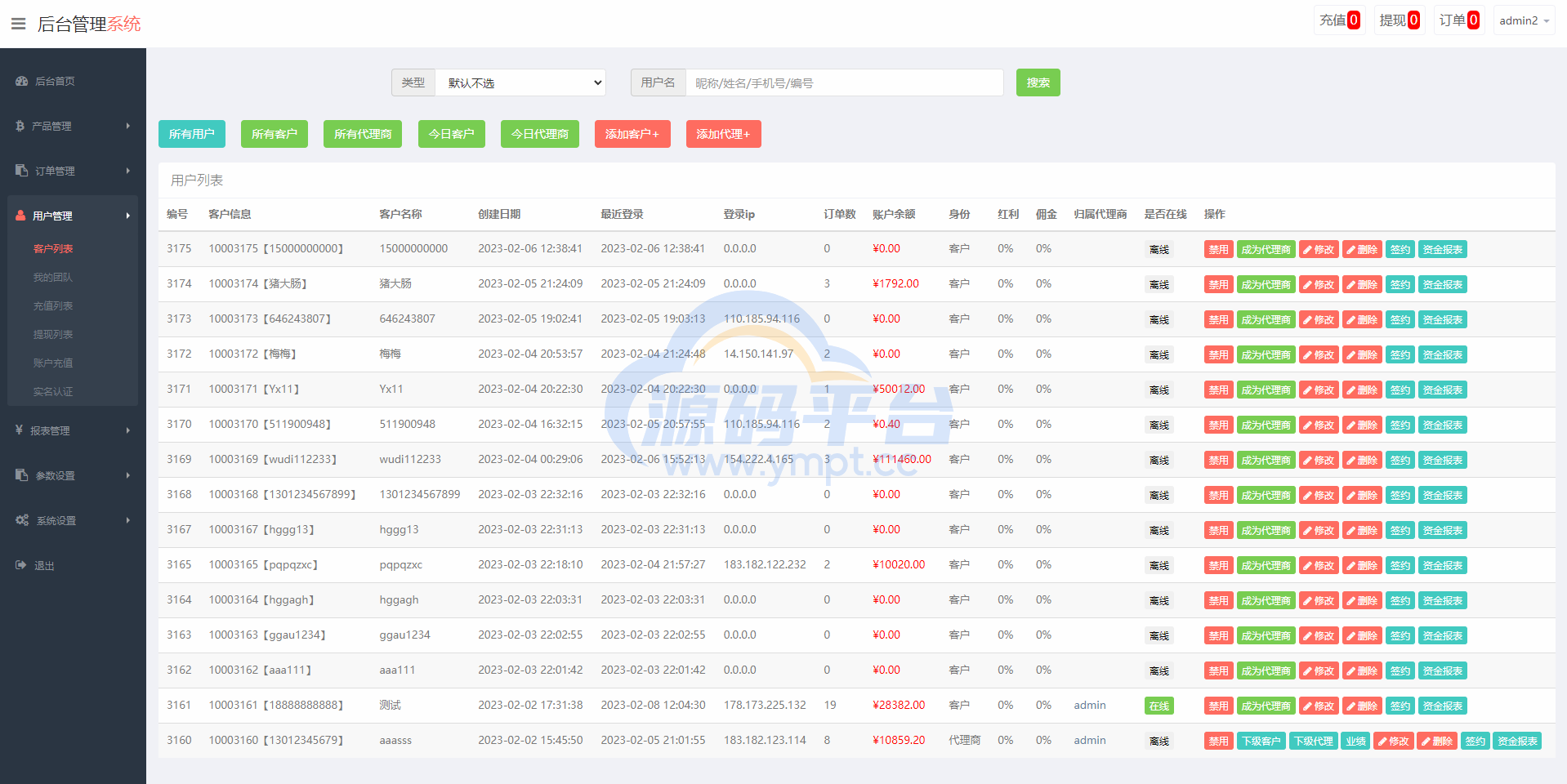Open 资金报表 for user 3170
Screen dimensions: 1567x784
tap(1443, 425)
